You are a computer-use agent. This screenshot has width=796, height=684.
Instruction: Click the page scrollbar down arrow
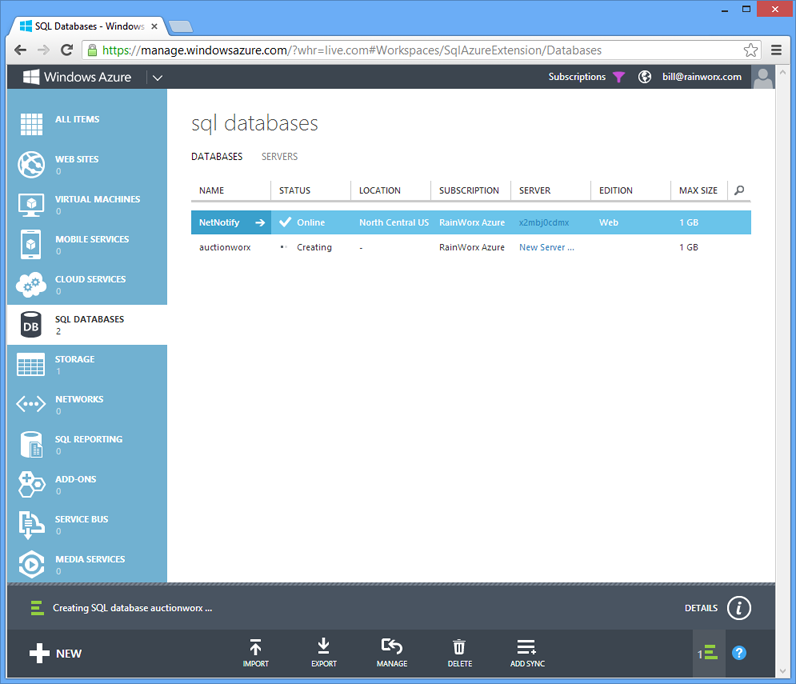[x=782, y=671]
